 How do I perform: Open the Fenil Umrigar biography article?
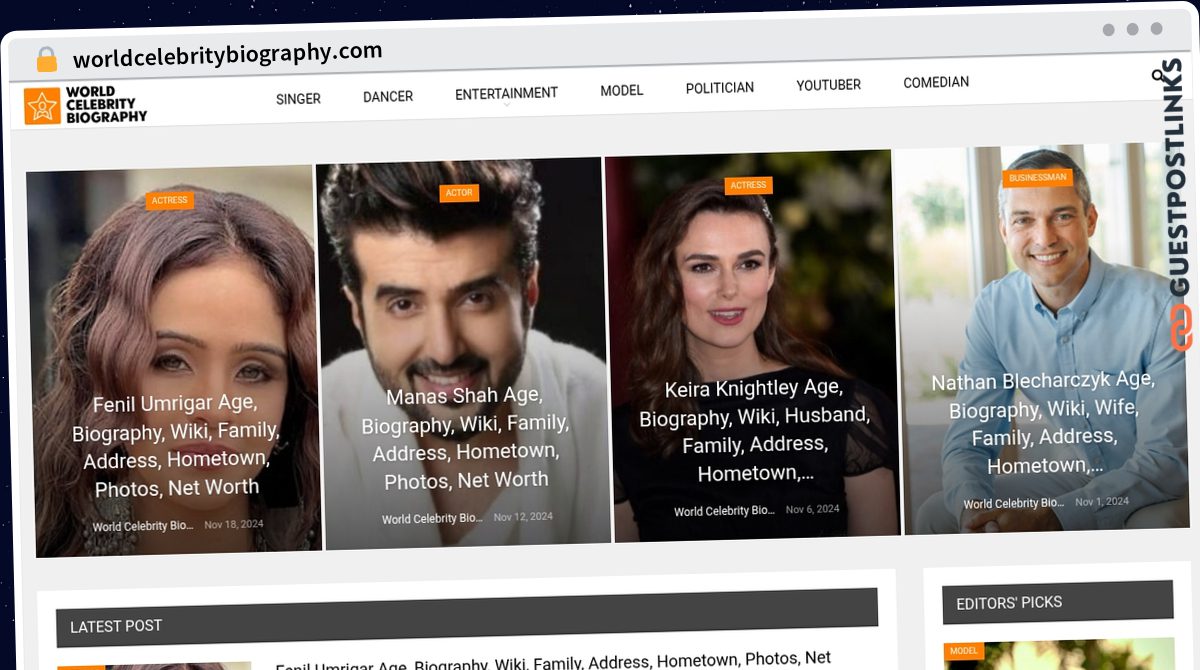[x=176, y=446]
